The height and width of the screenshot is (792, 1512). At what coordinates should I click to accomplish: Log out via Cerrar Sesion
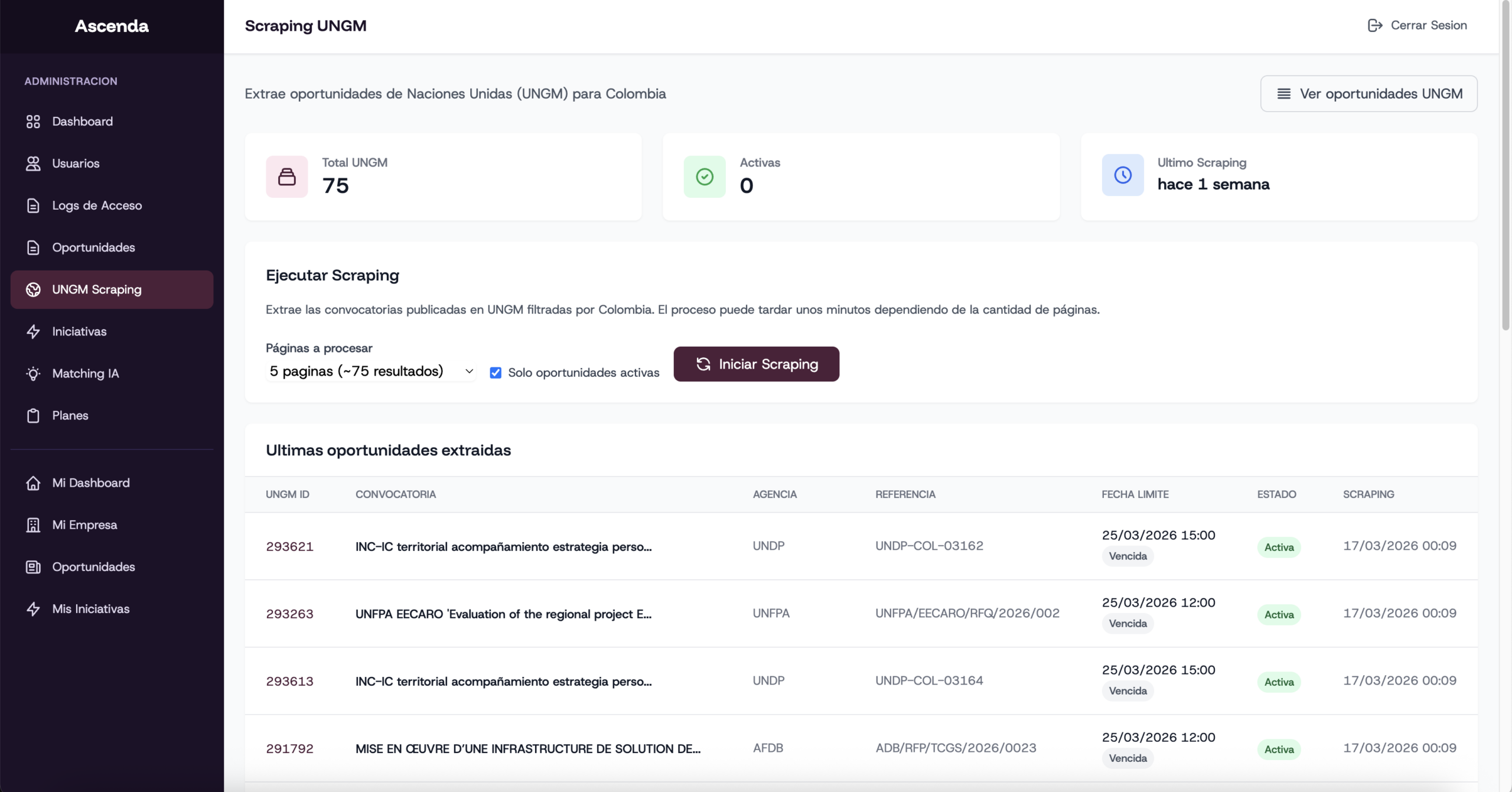(x=1417, y=25)
